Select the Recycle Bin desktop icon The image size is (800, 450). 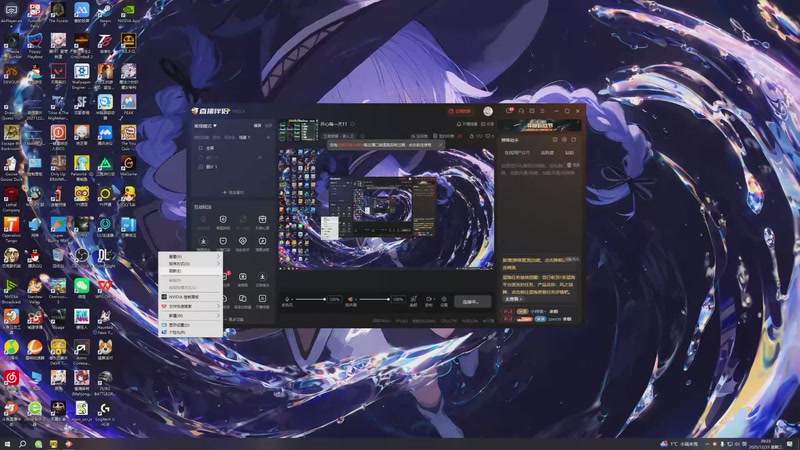[58, 257]
